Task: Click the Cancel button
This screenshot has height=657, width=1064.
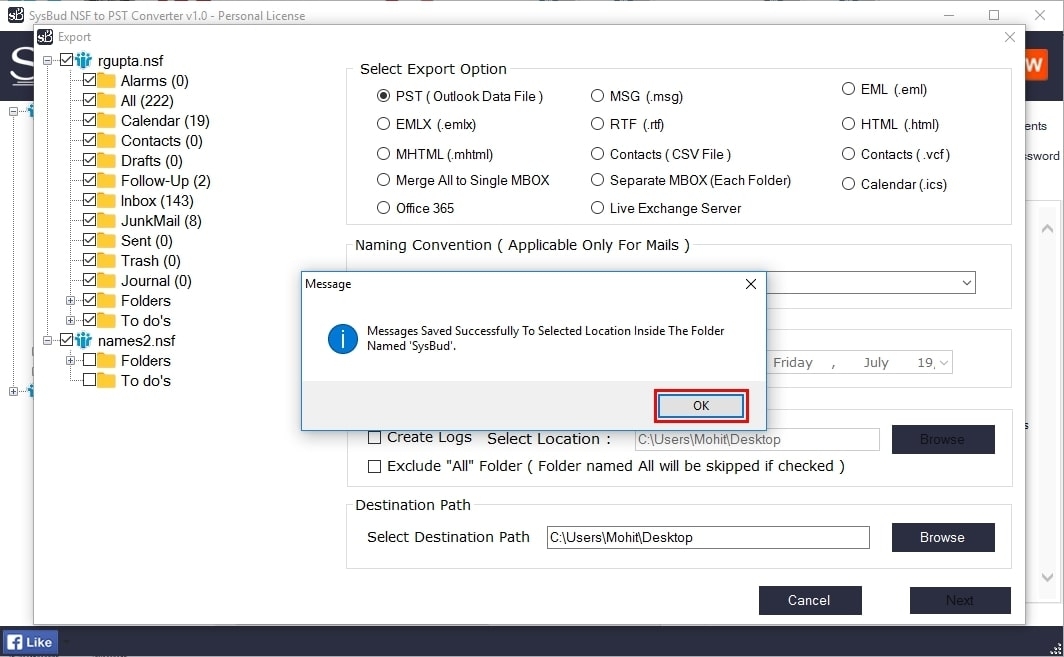Action: click(x=810, y=600)
